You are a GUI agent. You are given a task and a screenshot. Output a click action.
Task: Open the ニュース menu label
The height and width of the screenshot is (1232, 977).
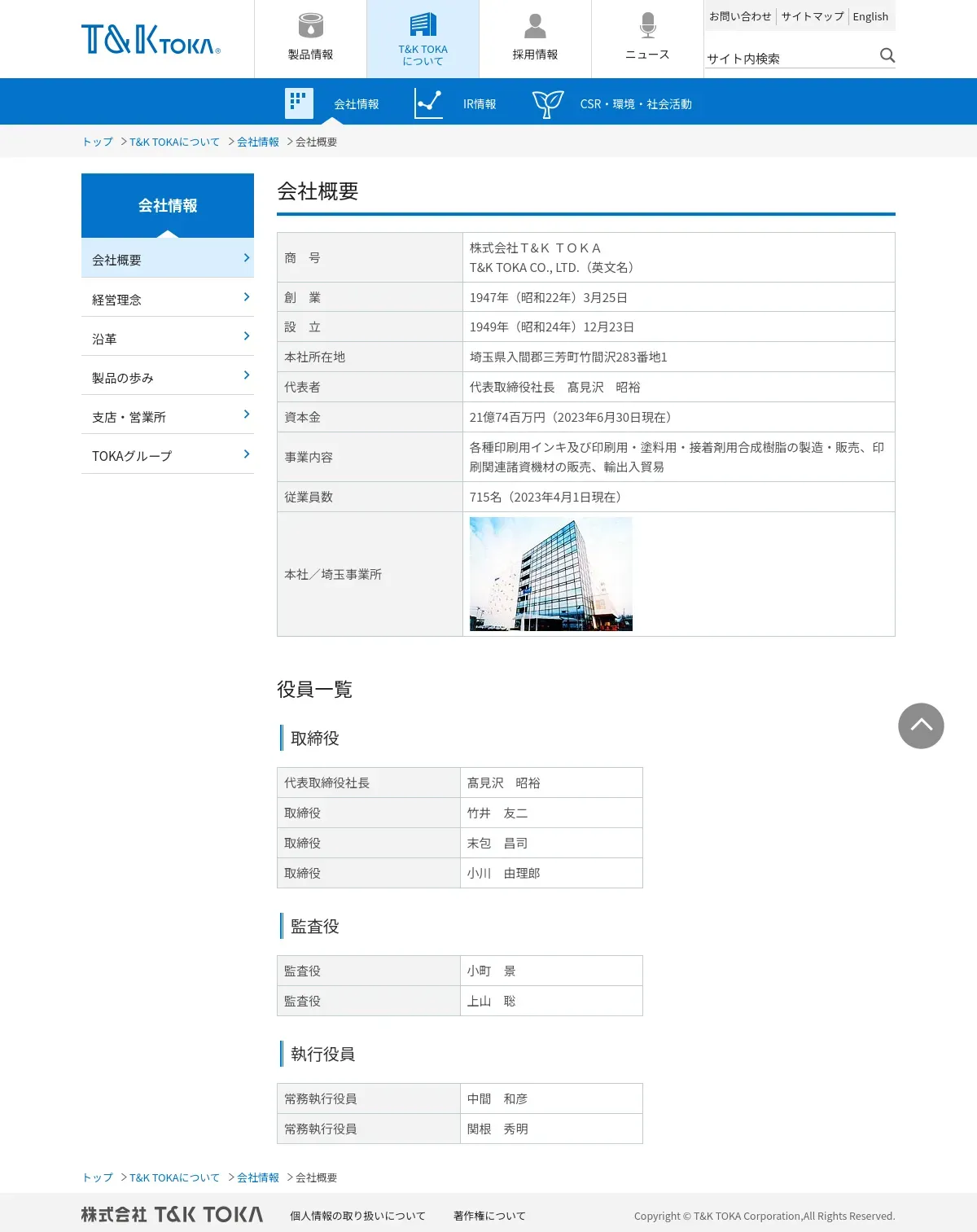pos(647,55)
